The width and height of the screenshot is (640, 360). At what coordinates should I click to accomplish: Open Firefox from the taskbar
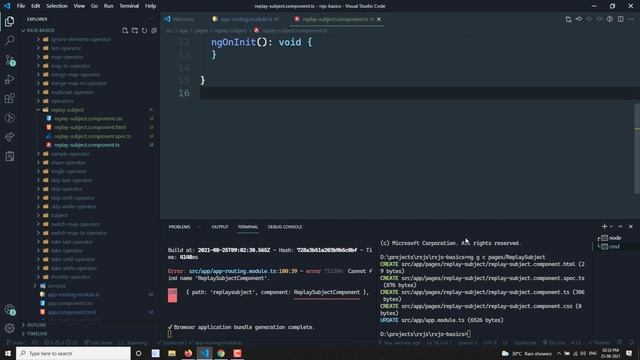click(x=188, y=353)
